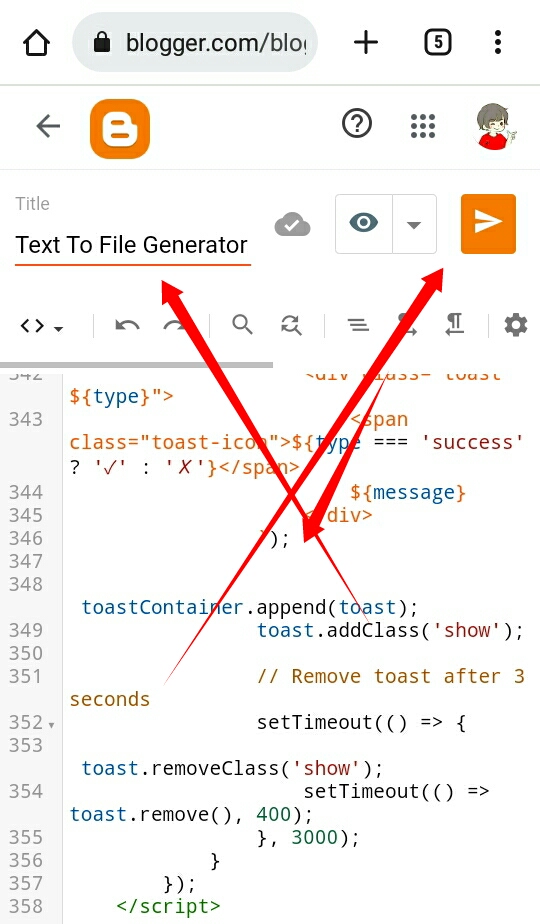Switch HTML view mode dropdown

coord(41,326)
